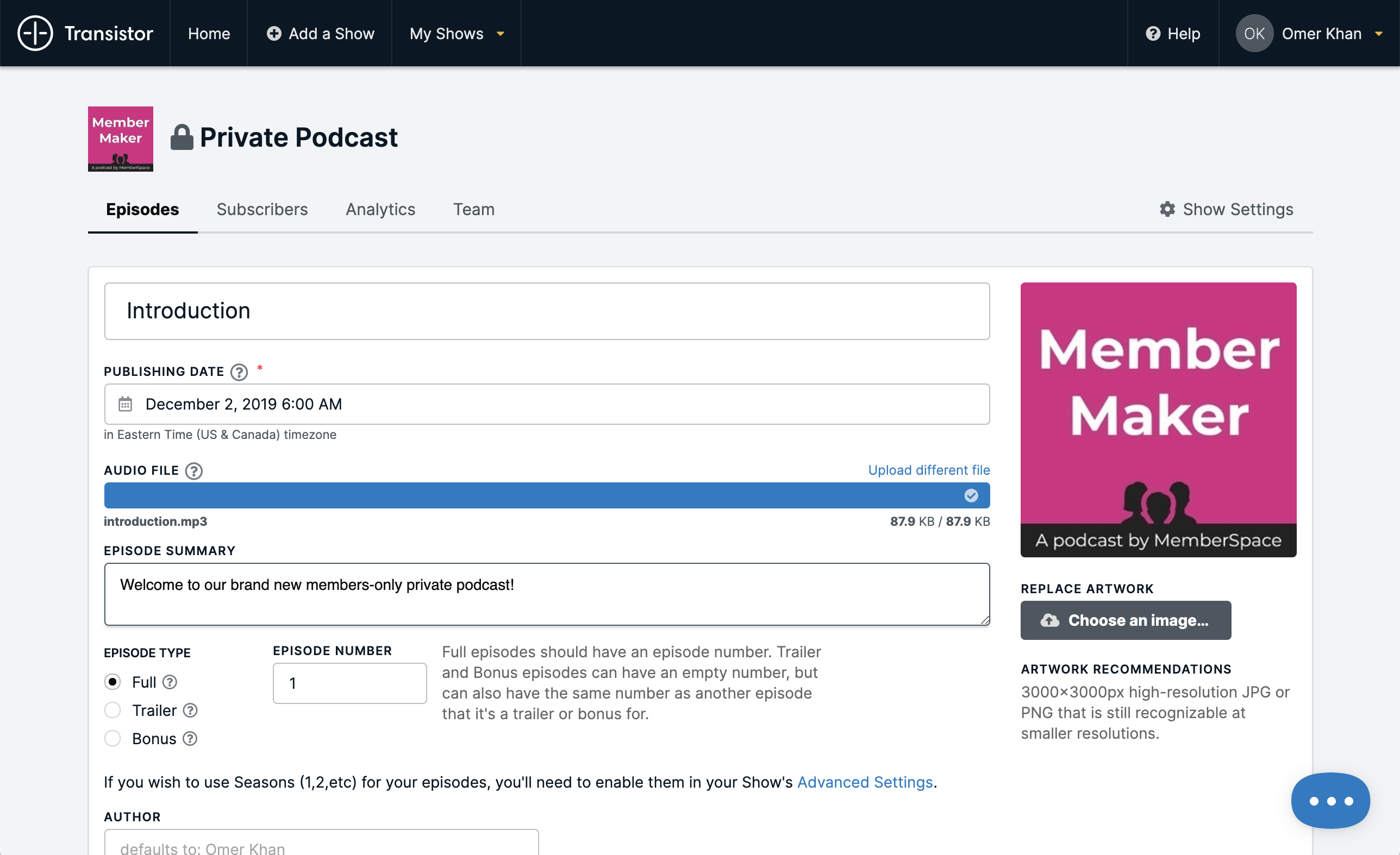
Task: Select the Bonus episode type
Action: [112, 738]
